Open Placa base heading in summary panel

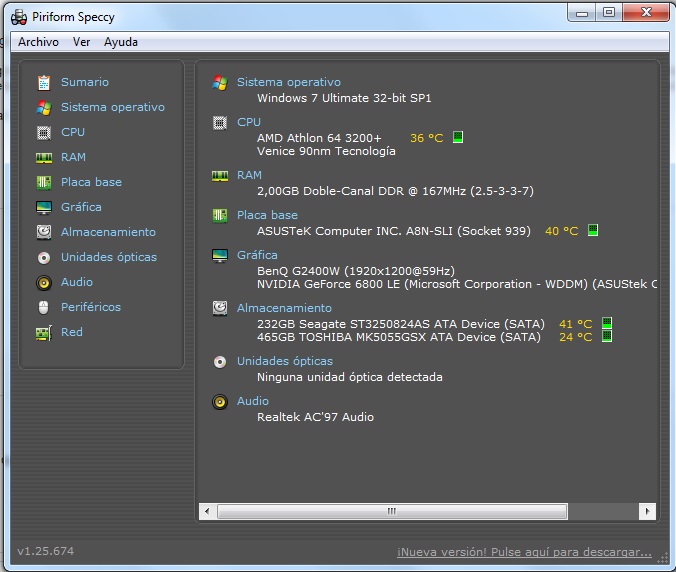(x=267, y=215)
